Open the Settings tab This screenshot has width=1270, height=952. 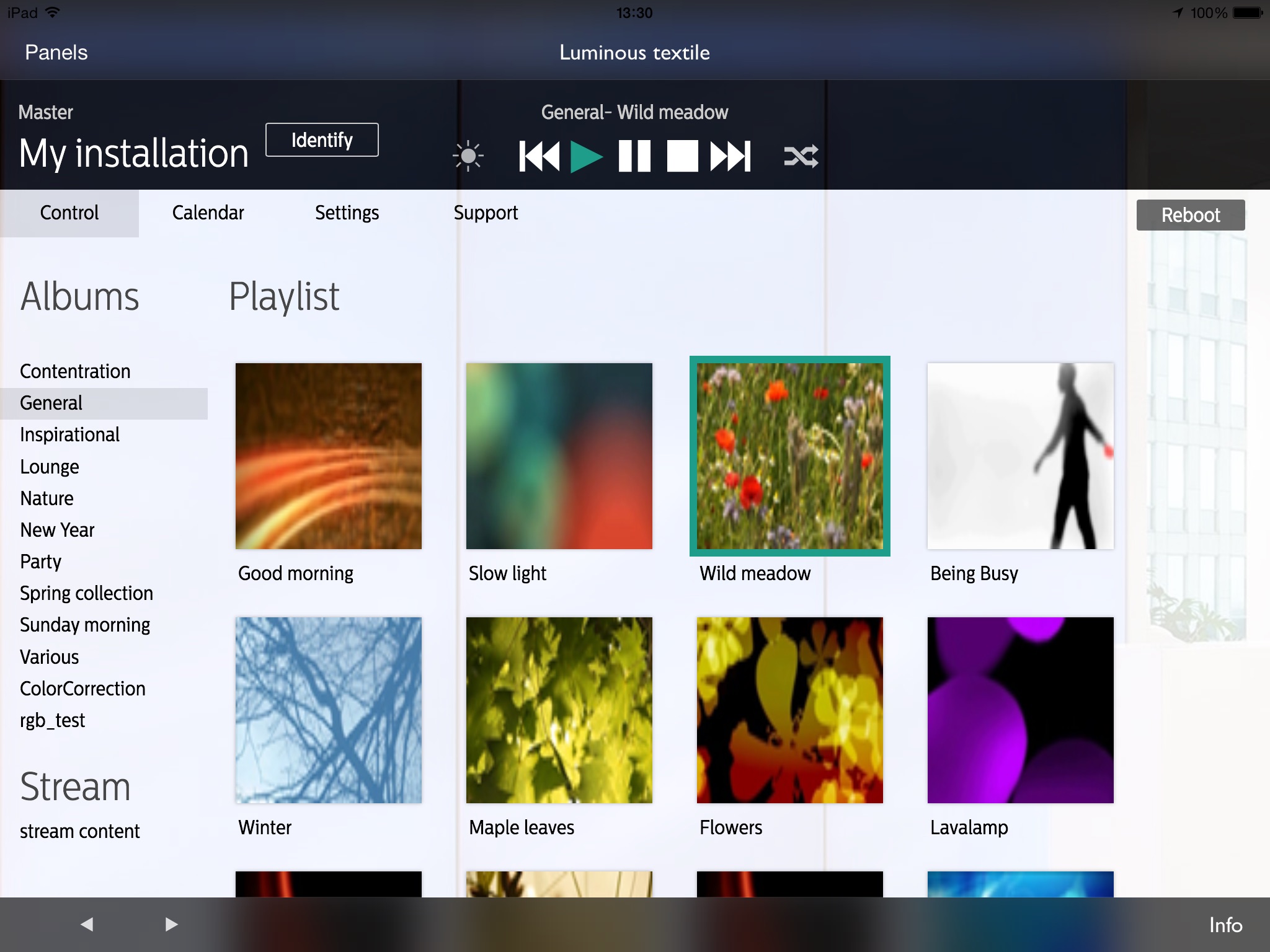(x=347, y=213)
